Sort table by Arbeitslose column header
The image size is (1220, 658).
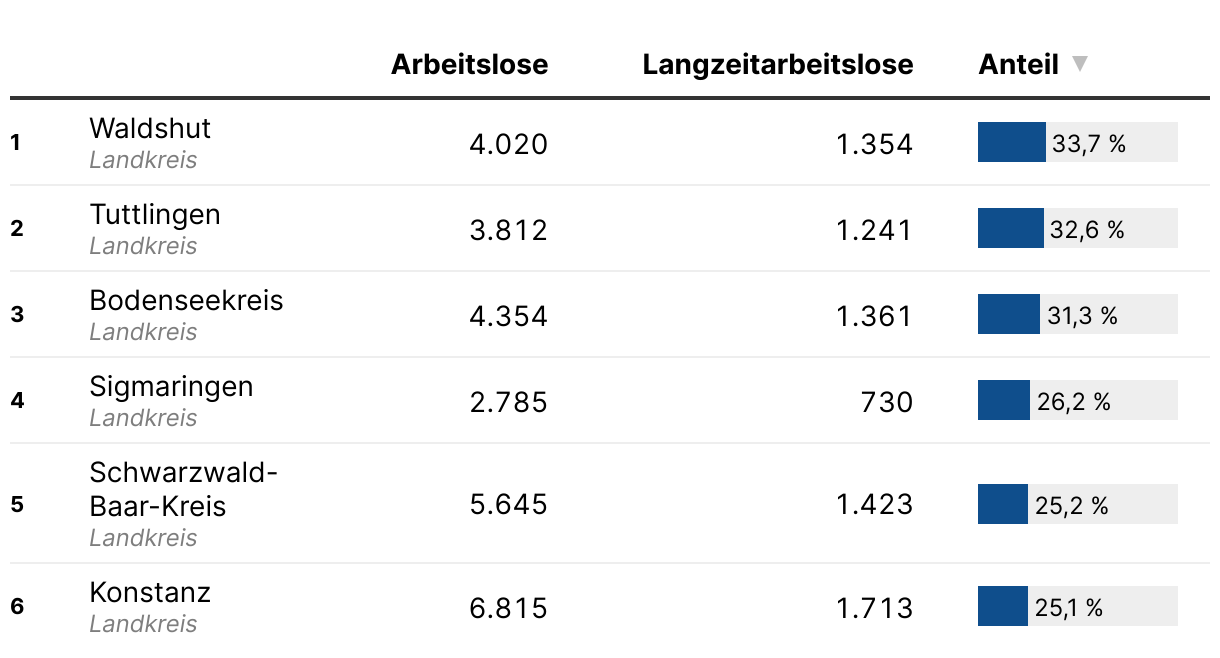pyautogui.click(x=469, y=64)
